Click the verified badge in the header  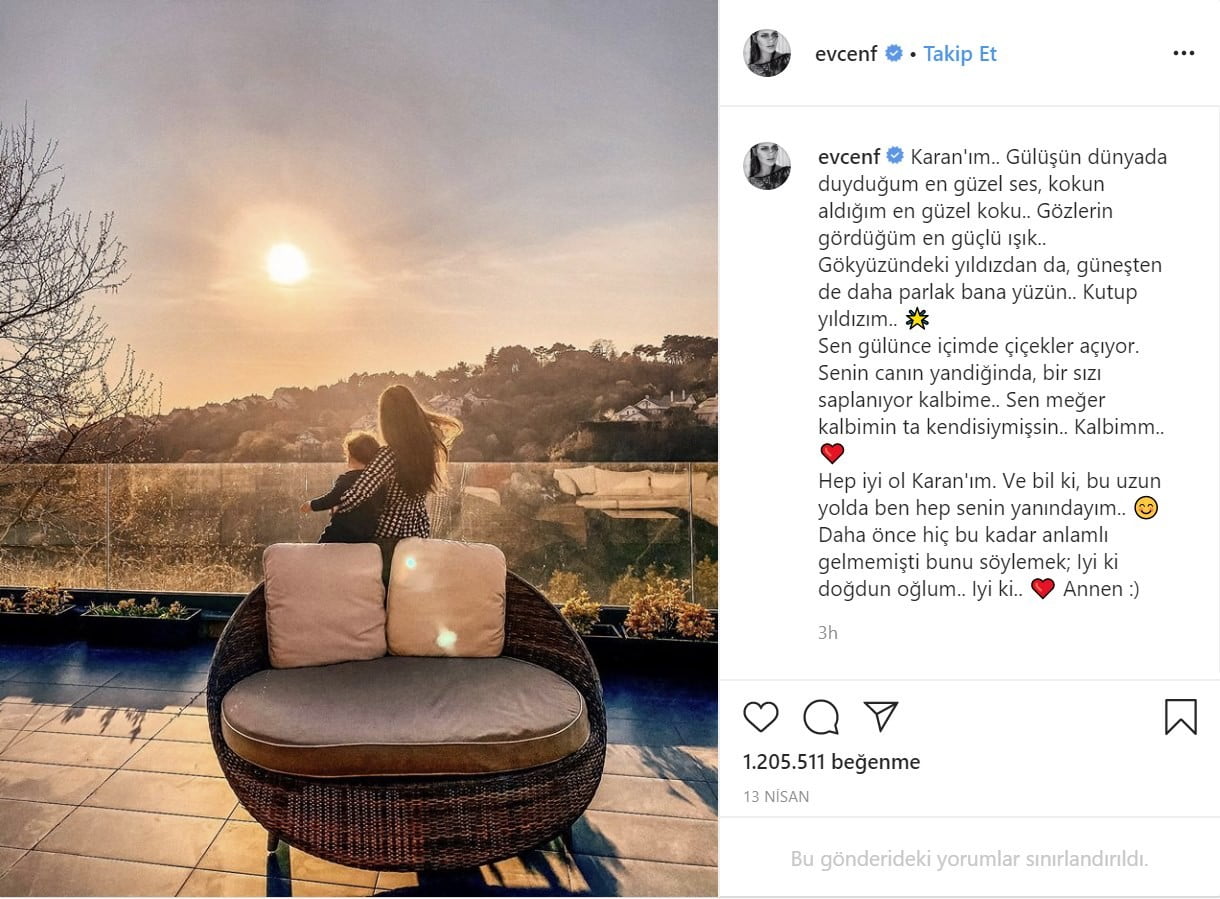(x=894, y=54)
